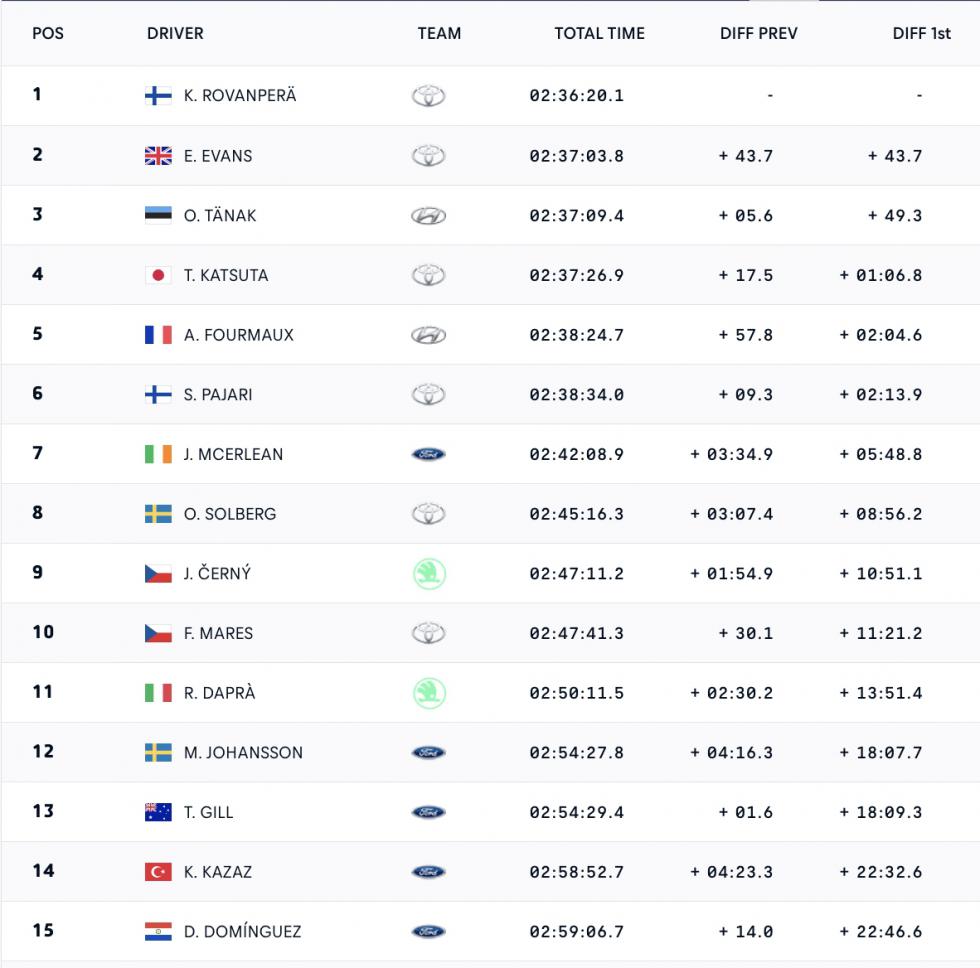The height and width of the screenshot is (968, 980).
Task: Click the DIFF PREV column header
Action: tap(759, 33)
